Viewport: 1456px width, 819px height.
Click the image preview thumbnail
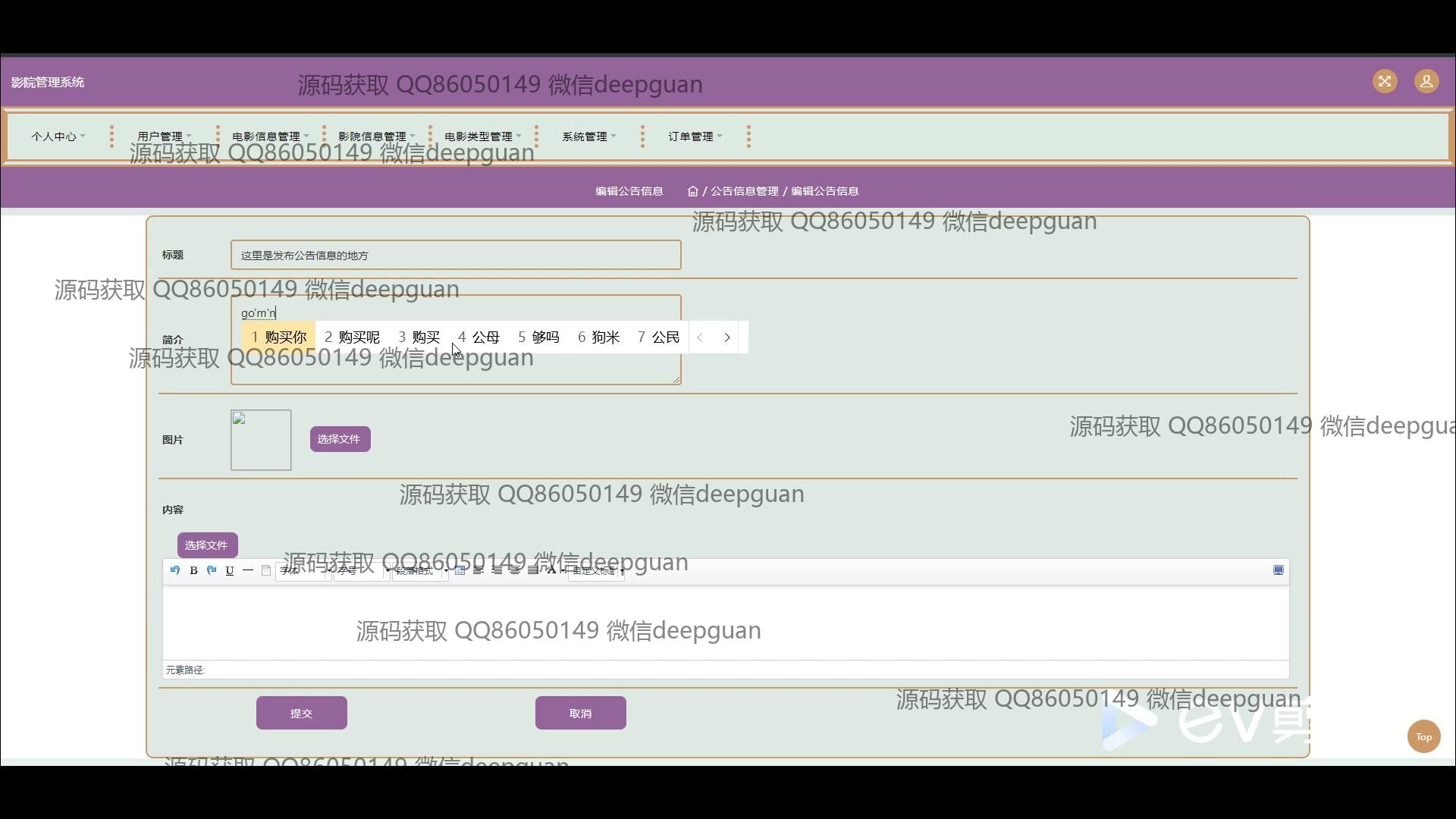click(x=261, y=440)
